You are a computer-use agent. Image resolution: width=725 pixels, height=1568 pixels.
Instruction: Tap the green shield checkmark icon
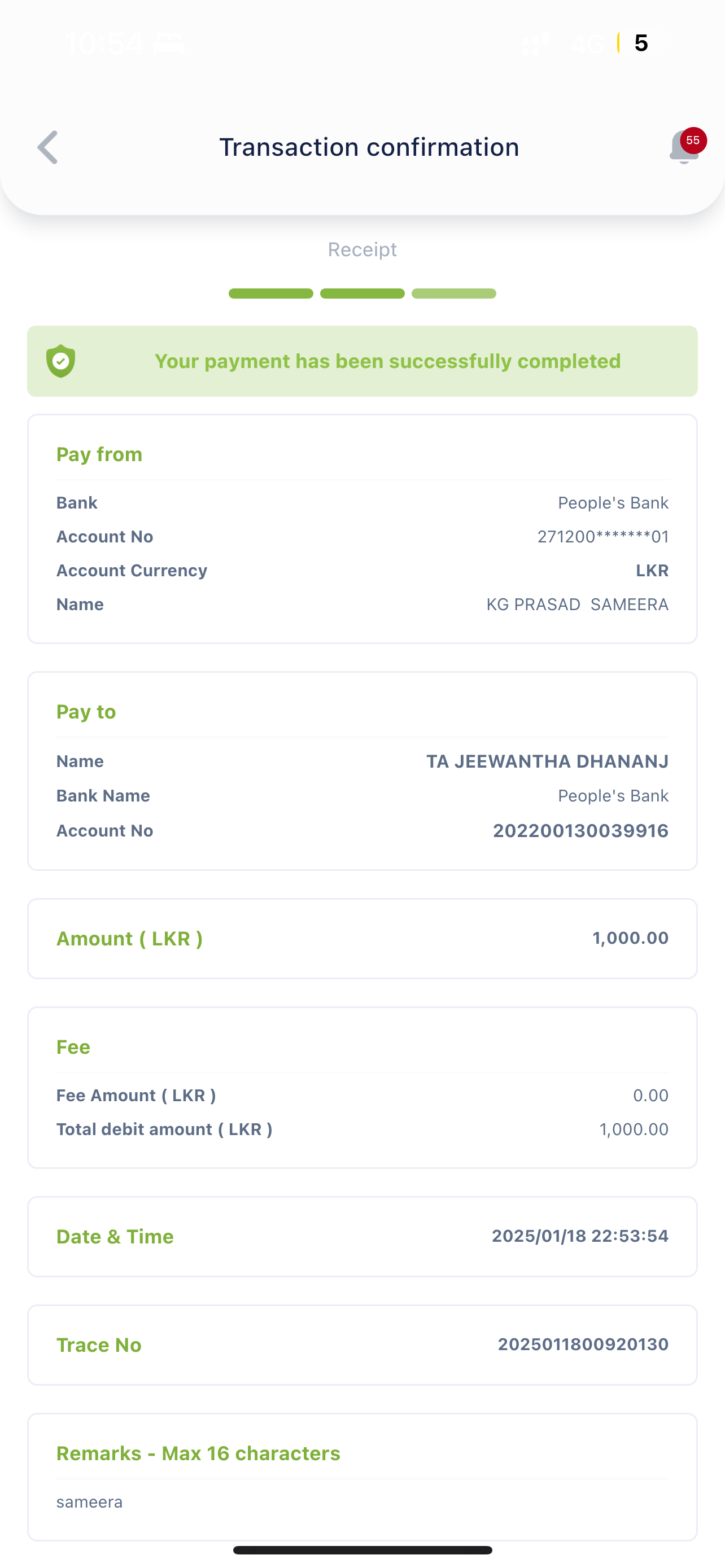tap(61, 361)
